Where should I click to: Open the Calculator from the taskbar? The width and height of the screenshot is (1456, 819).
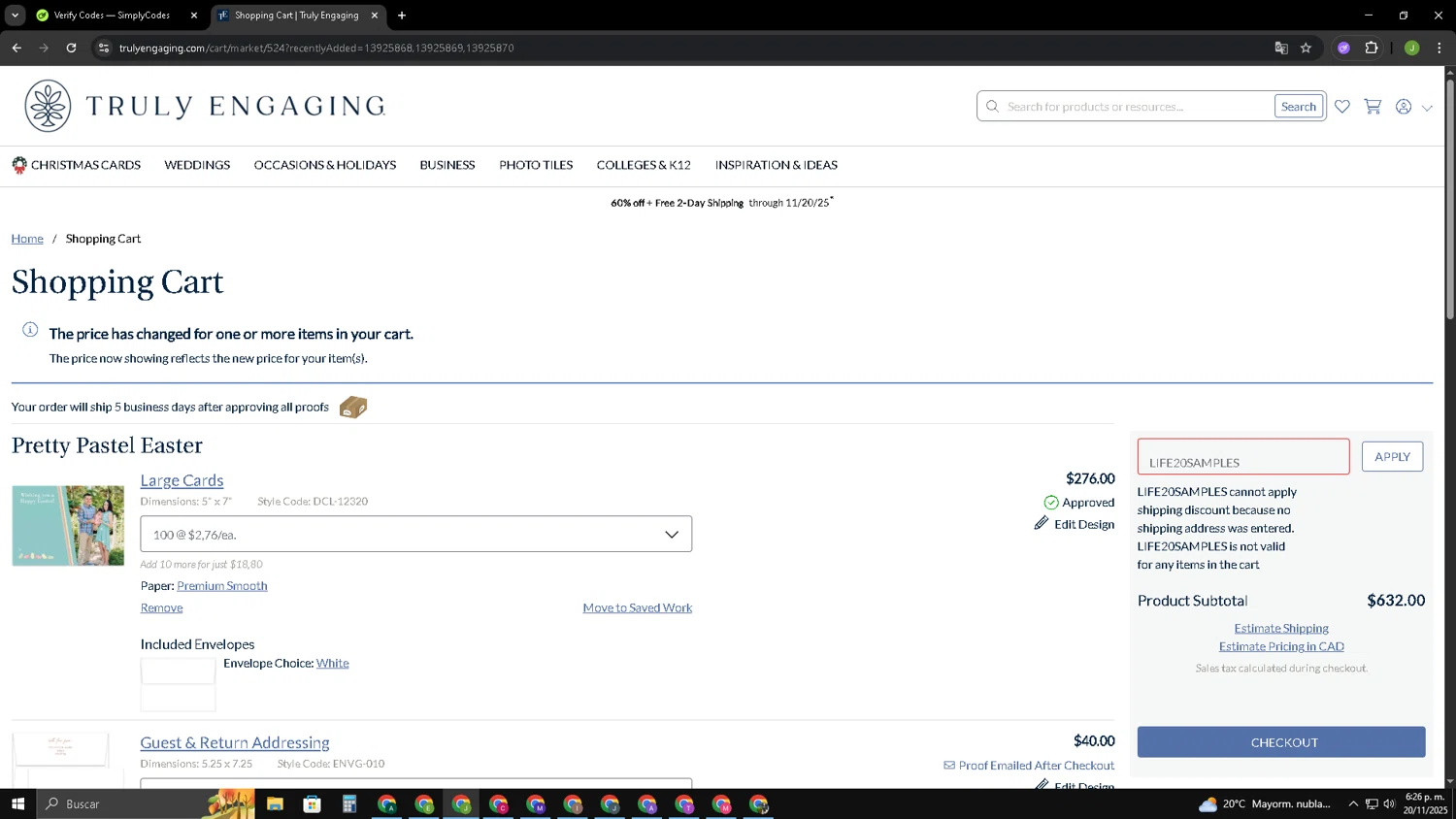coord(349,803)
